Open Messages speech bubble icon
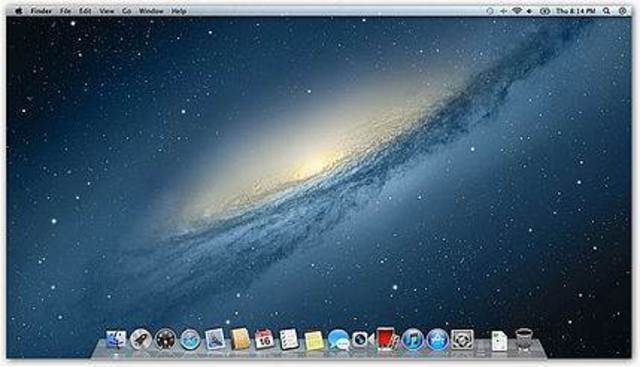 tap(338, 340)
